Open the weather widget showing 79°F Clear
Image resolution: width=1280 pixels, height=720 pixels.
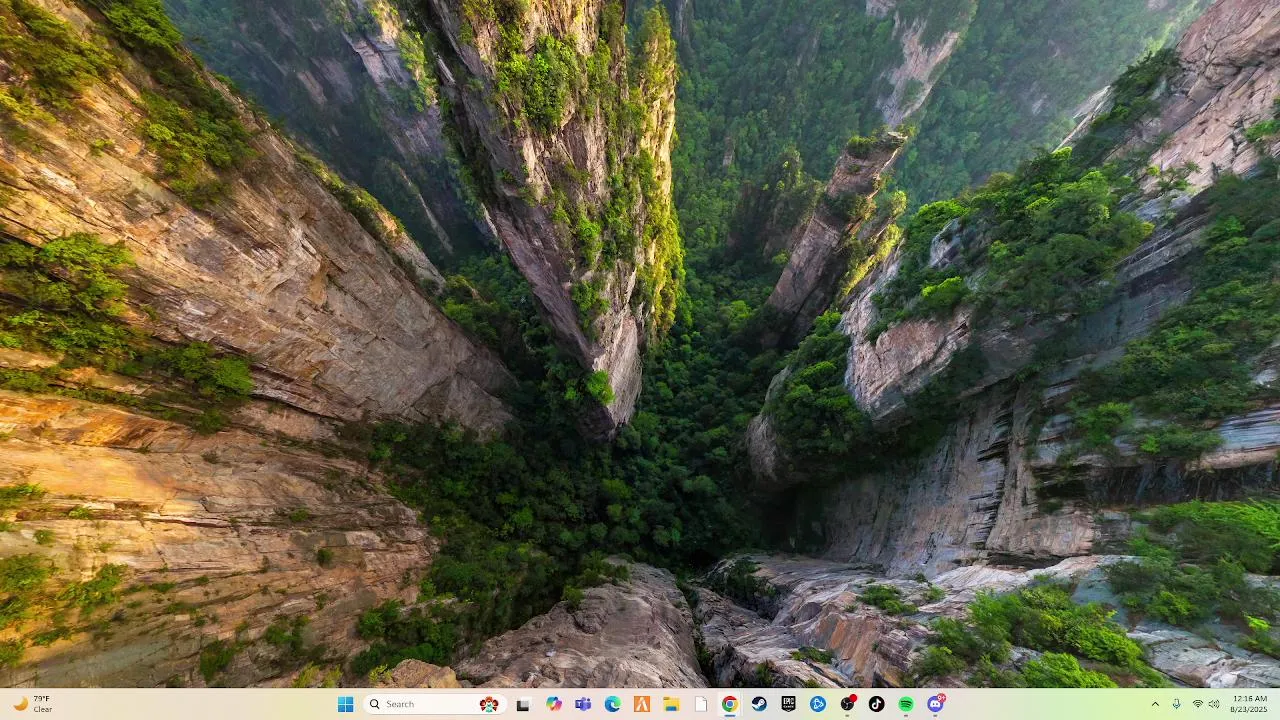(x=32, y=704)
